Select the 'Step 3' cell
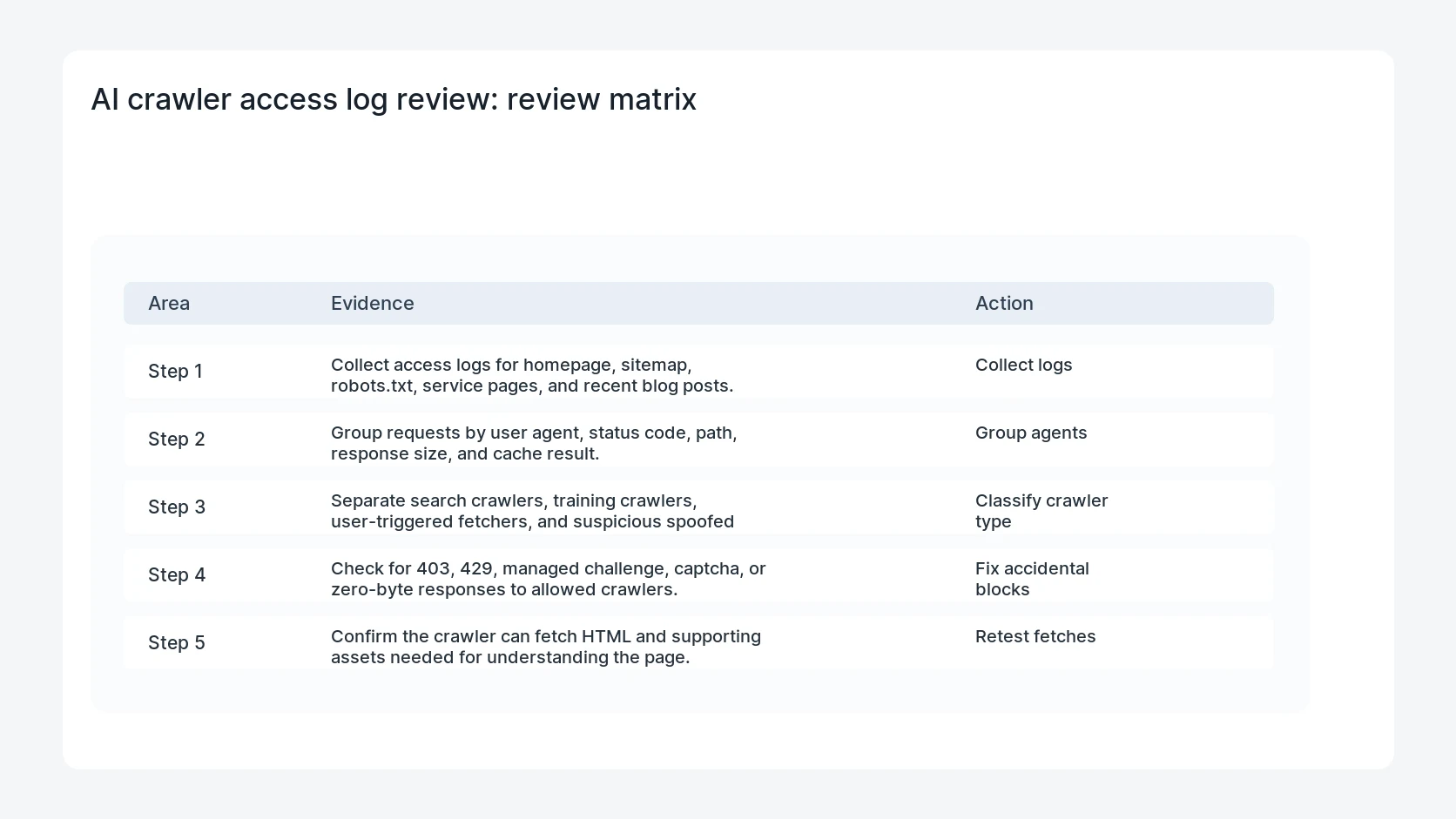The width and height of the screenshot is (1456, 819). click(x=177, y=507)
